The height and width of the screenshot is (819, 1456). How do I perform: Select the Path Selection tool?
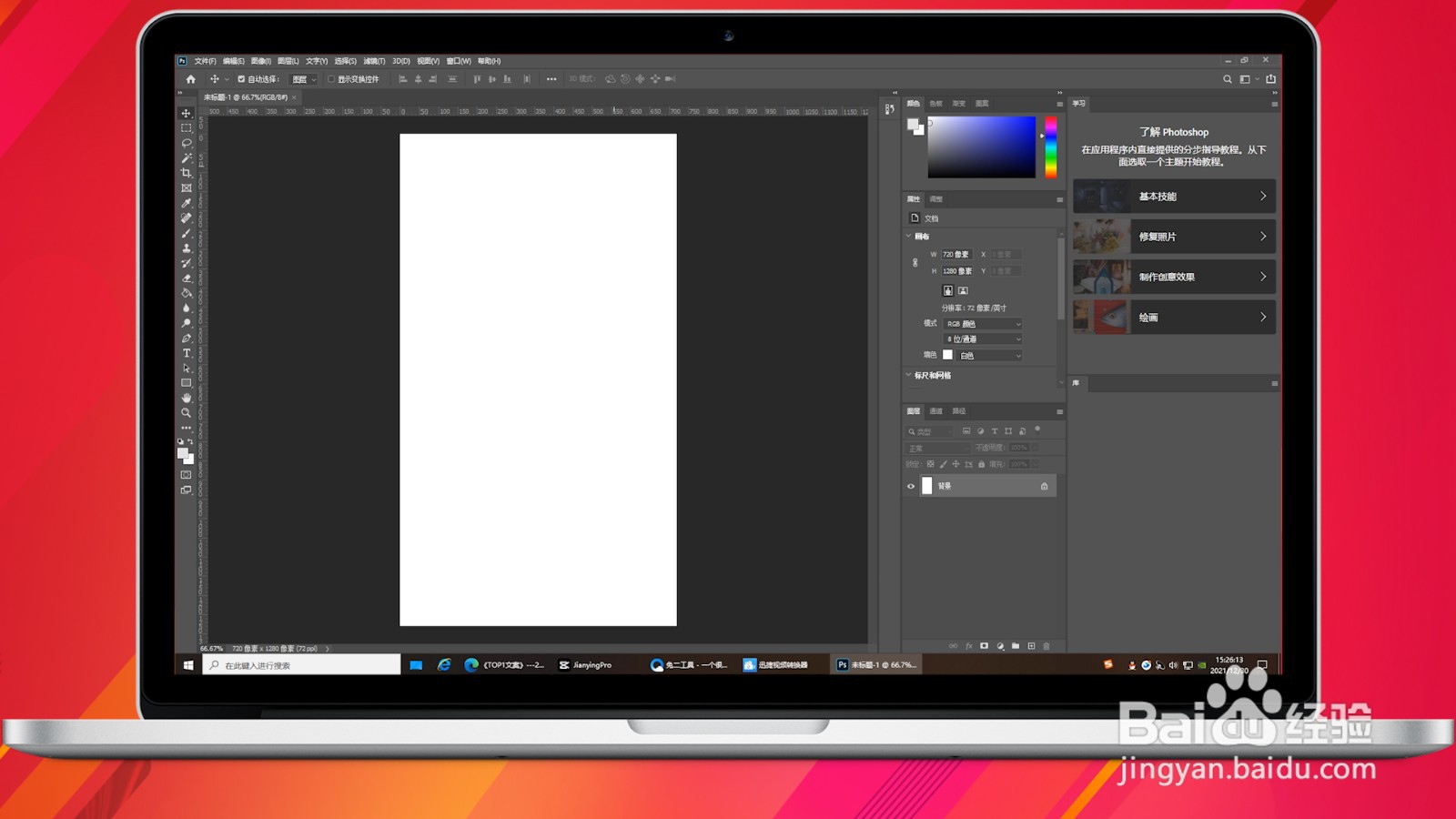point(187,369)
